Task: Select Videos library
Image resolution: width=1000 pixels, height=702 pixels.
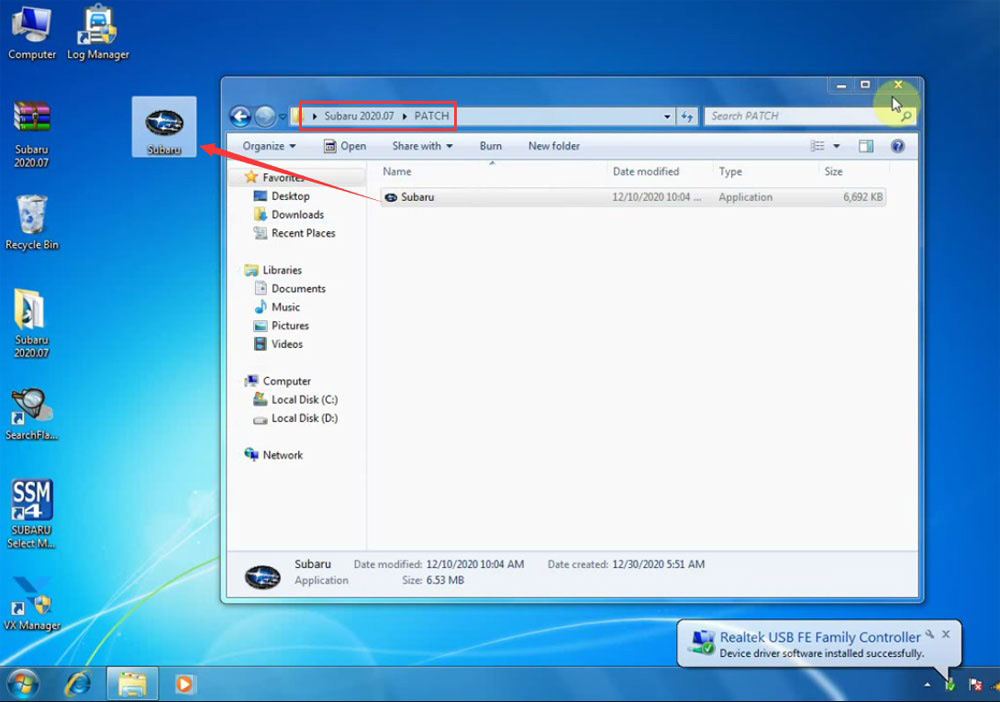Action: tap(286, 344)
